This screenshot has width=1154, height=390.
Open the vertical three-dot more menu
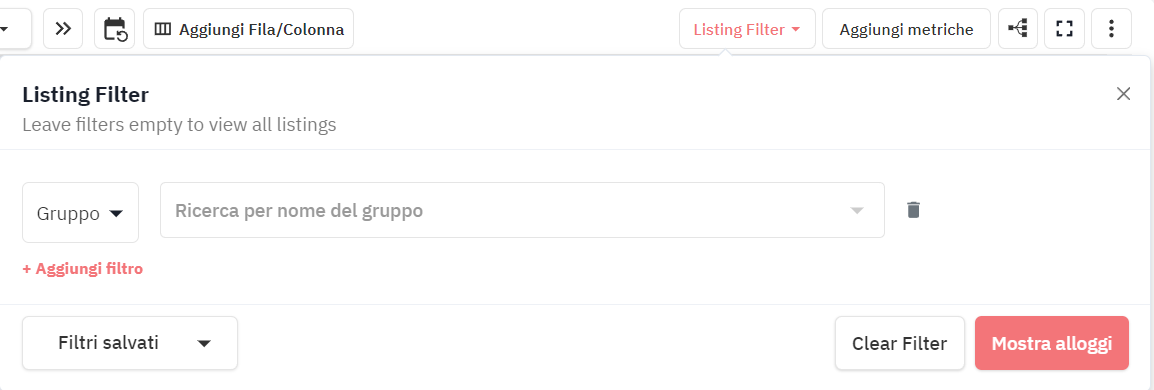coord(1111,29)
